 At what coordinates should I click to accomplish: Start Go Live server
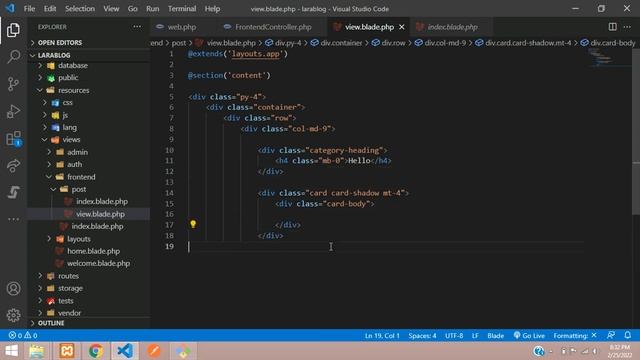(x=529, y=336)
